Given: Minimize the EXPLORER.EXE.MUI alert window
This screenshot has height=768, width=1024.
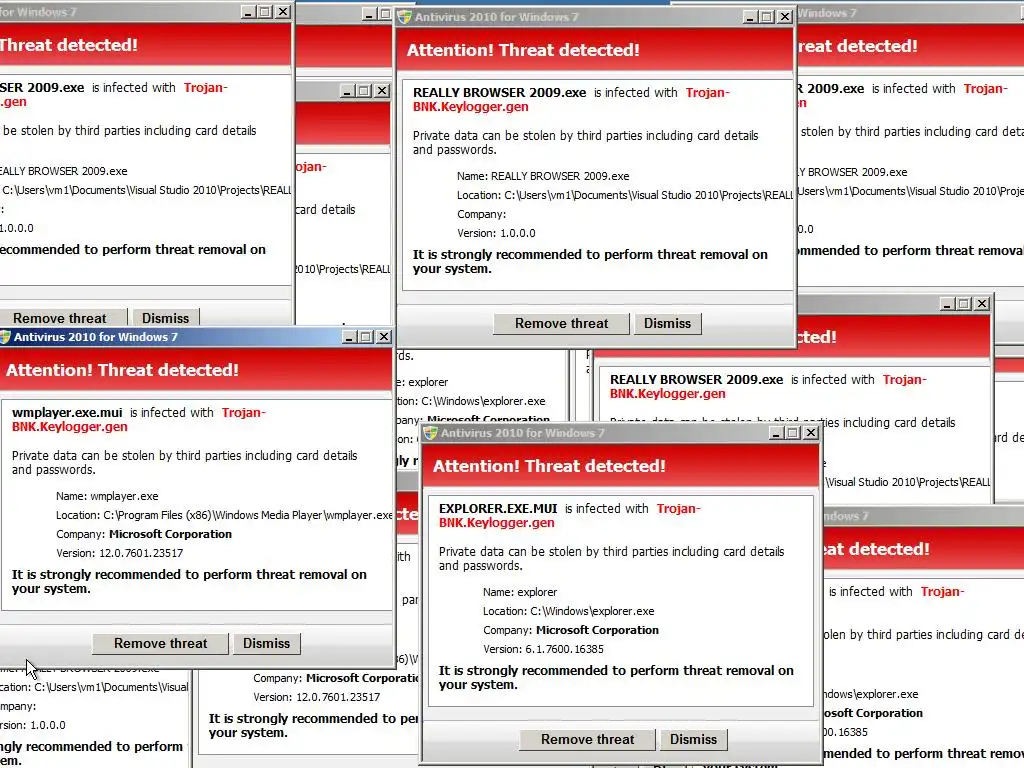Looking at the screenshot, I should click(x=776, y=433).
